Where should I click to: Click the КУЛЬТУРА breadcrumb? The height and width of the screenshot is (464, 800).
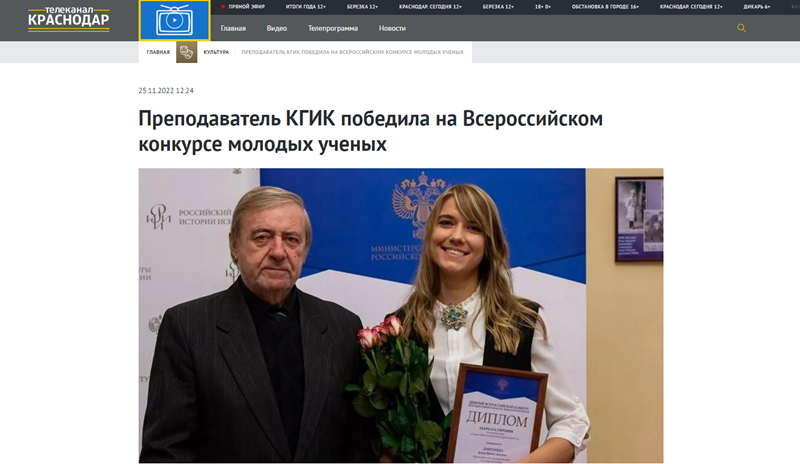coord(216,52)
